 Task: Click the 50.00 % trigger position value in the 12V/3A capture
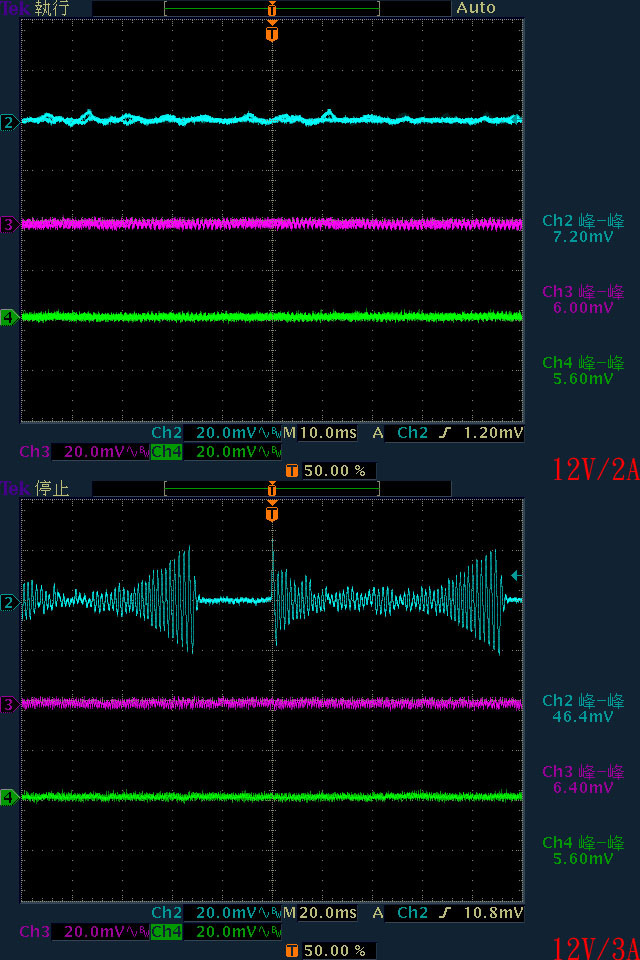(335, 951)
